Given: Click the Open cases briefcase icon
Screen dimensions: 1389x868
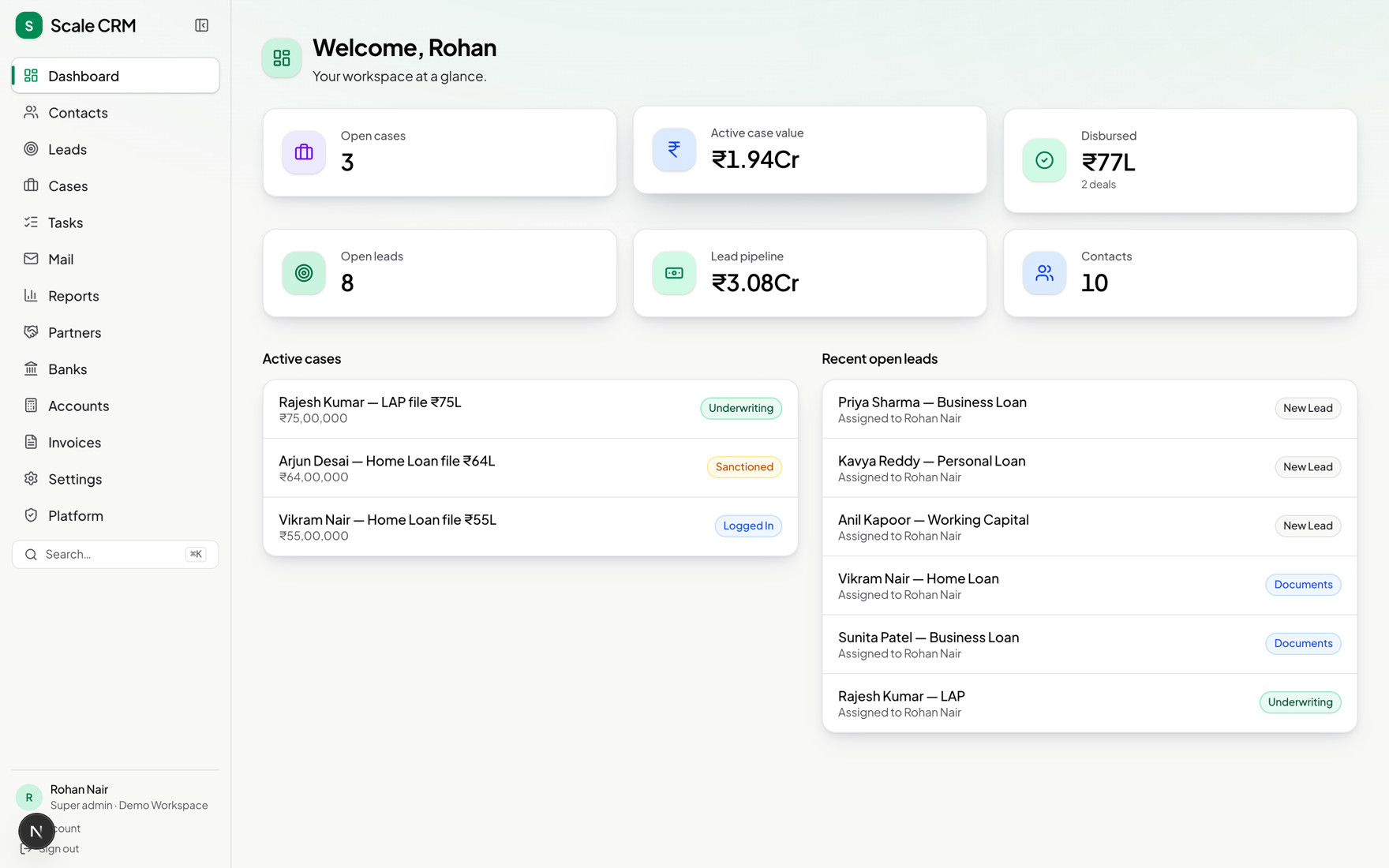Looking at the screenshot, I should coord(304,152).
